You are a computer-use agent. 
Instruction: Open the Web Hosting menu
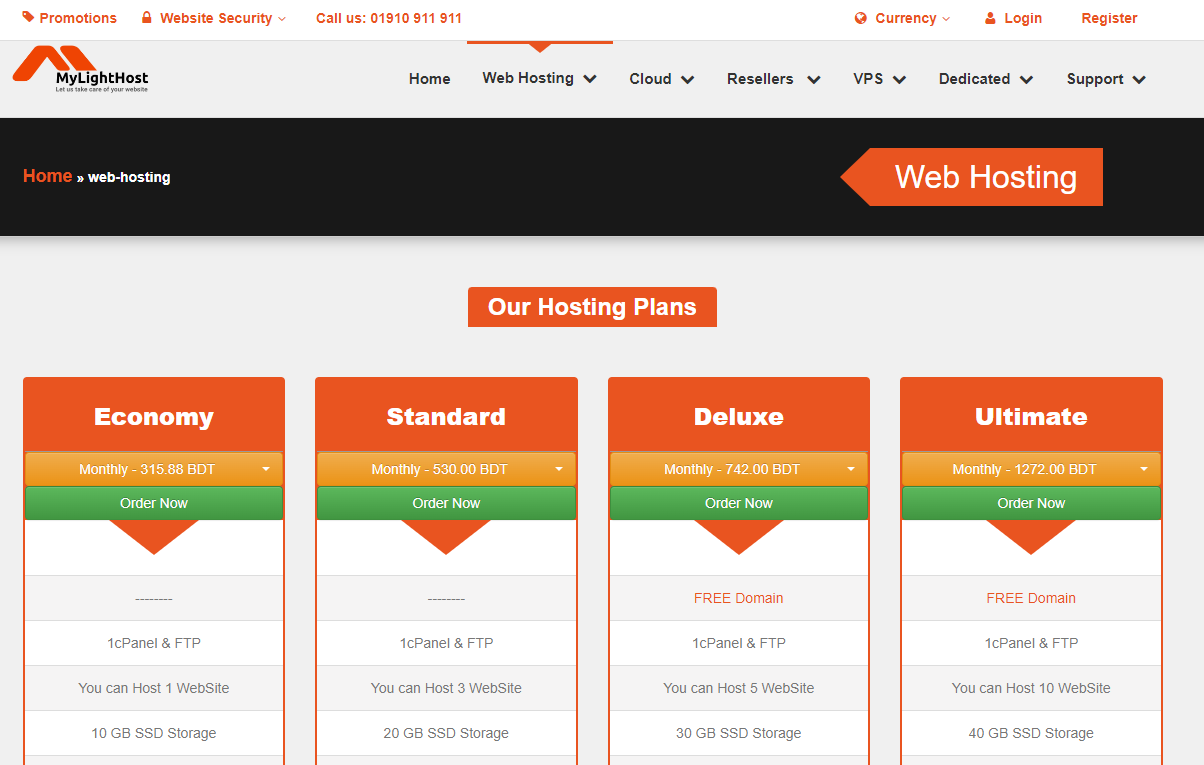tap(540, 78)
